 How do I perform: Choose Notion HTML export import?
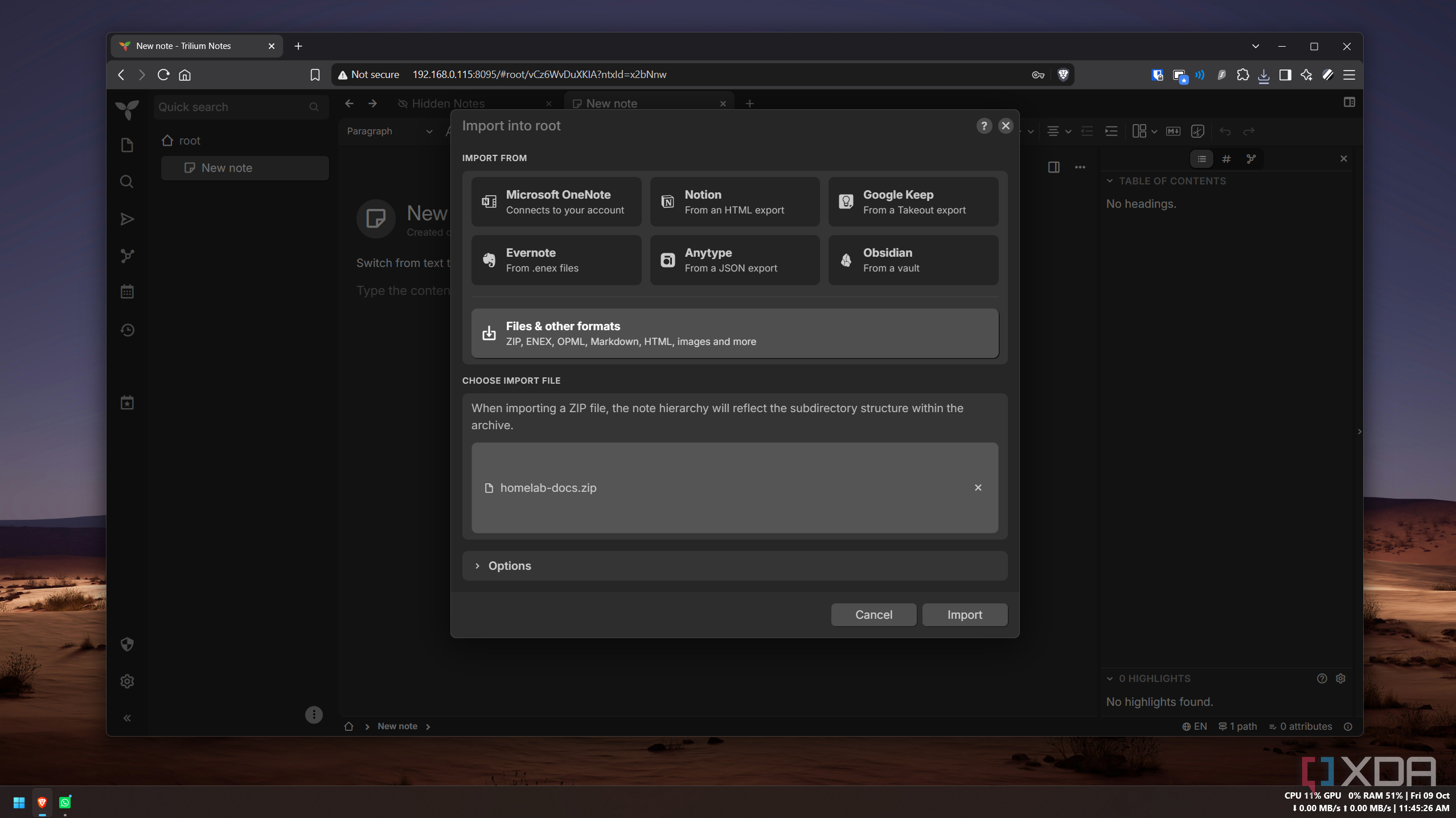pyautogui.click(x=735, y=202)
